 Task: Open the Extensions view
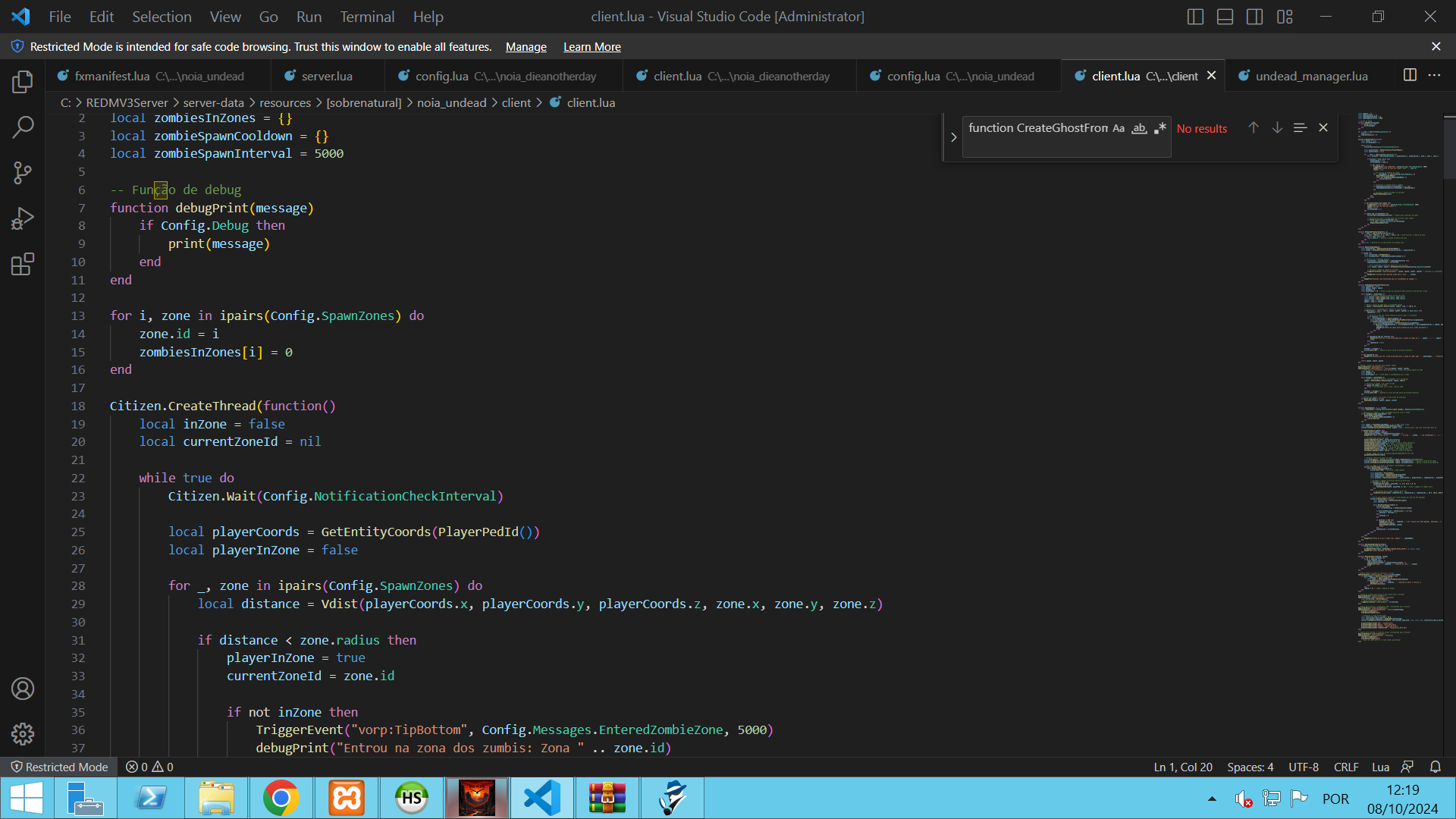tap(23, 264)
